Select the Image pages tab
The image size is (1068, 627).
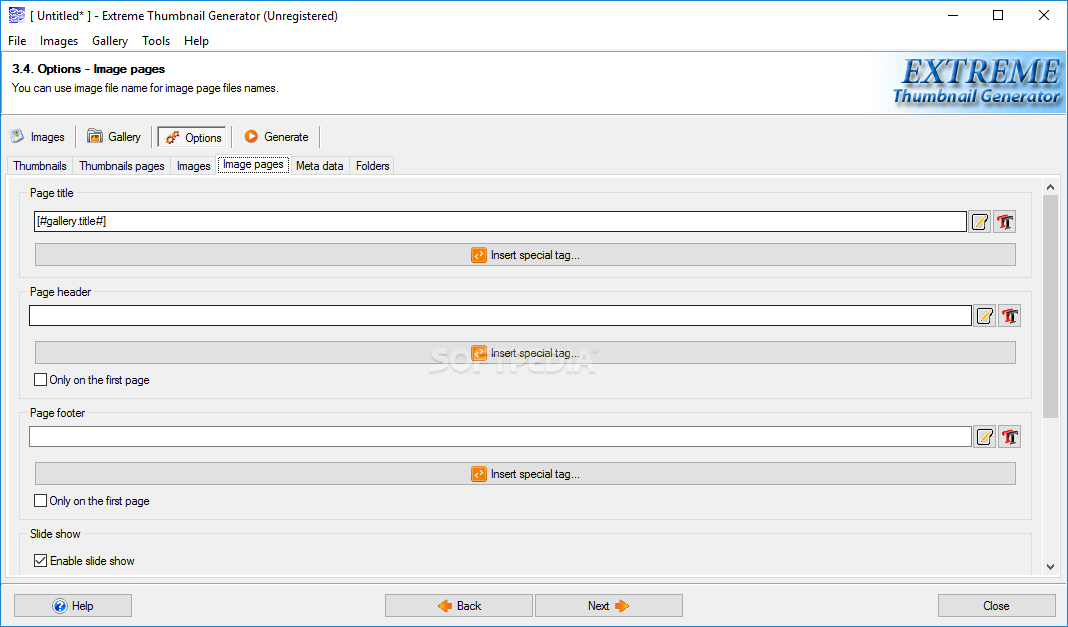tap(253, 165)
